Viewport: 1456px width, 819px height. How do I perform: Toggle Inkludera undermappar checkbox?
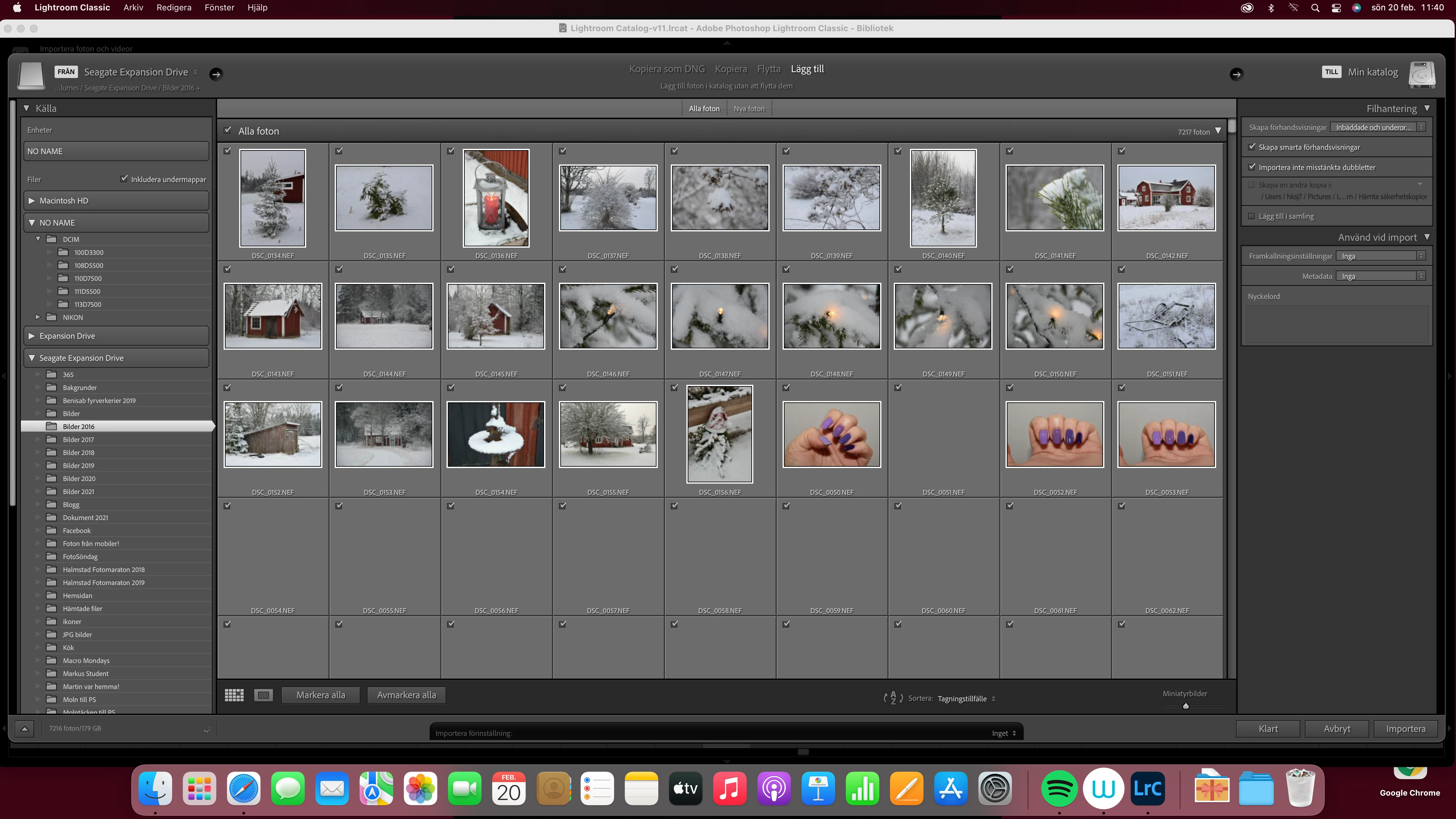(x=124, y=179)
